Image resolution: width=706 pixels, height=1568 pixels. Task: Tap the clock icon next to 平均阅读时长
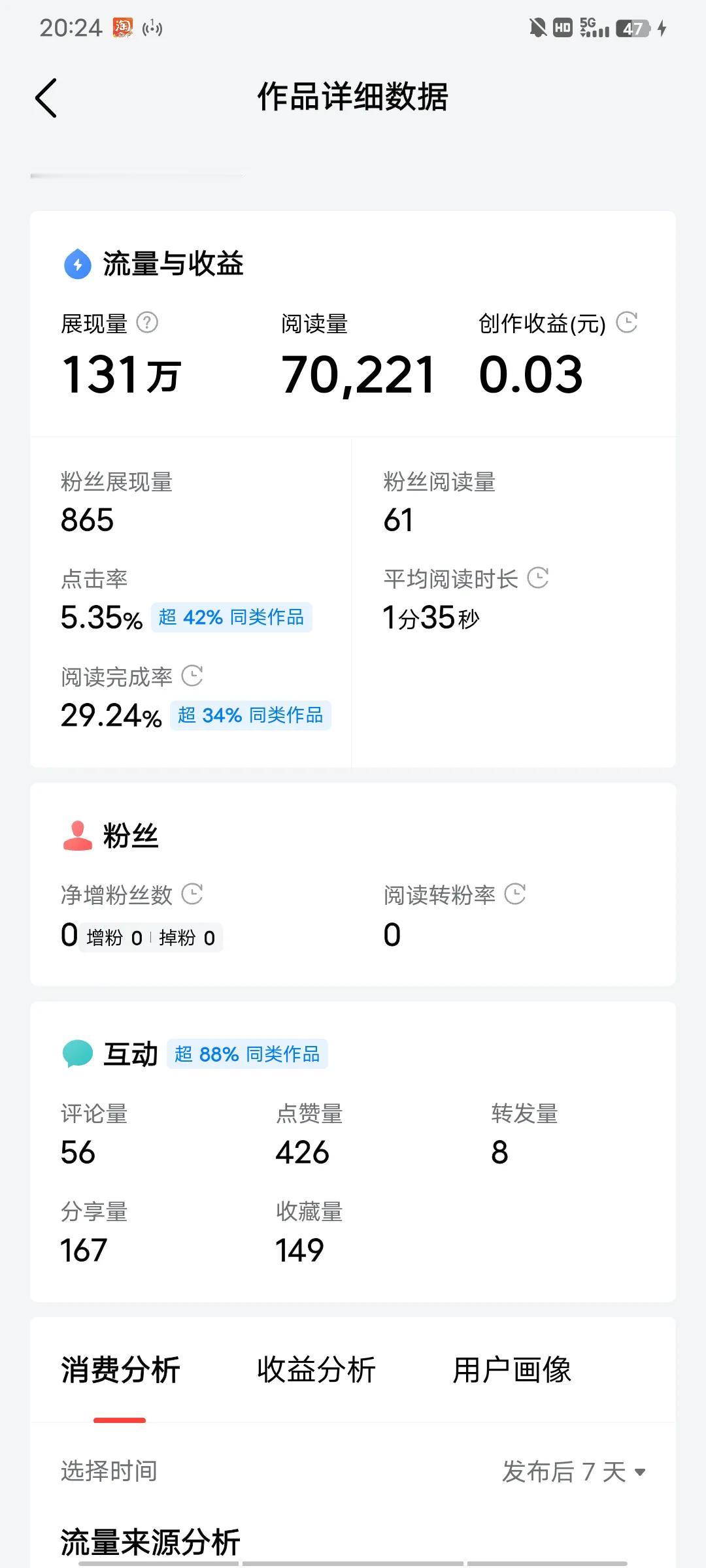tap(538, 578)
